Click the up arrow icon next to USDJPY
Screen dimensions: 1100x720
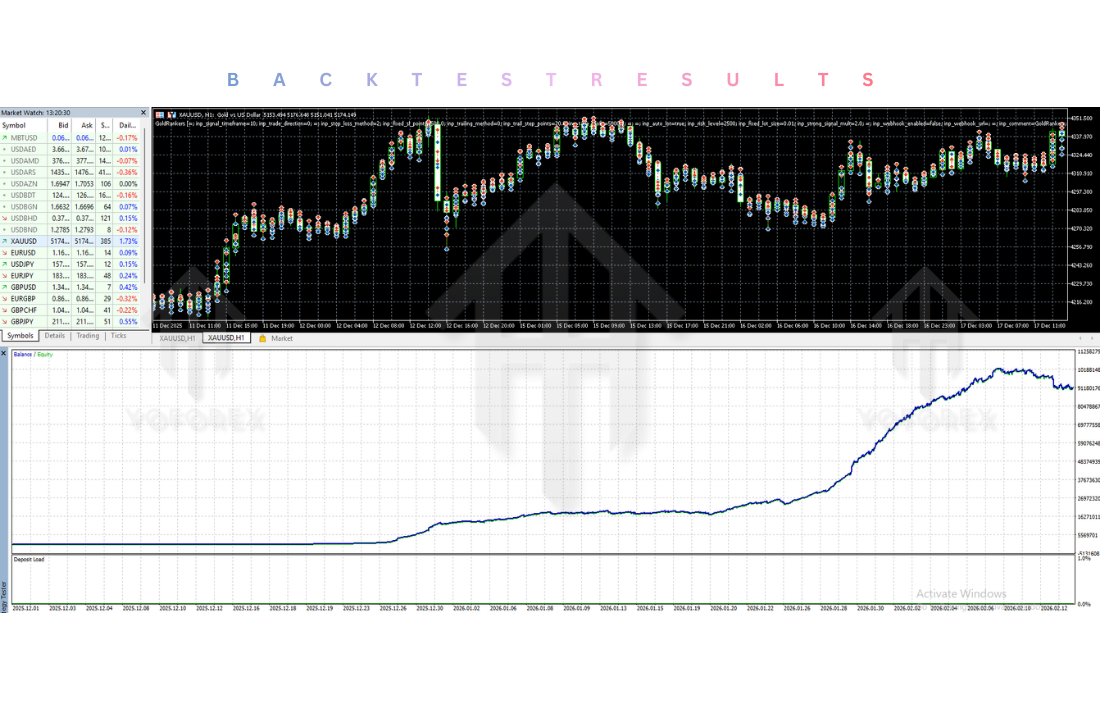5,264
